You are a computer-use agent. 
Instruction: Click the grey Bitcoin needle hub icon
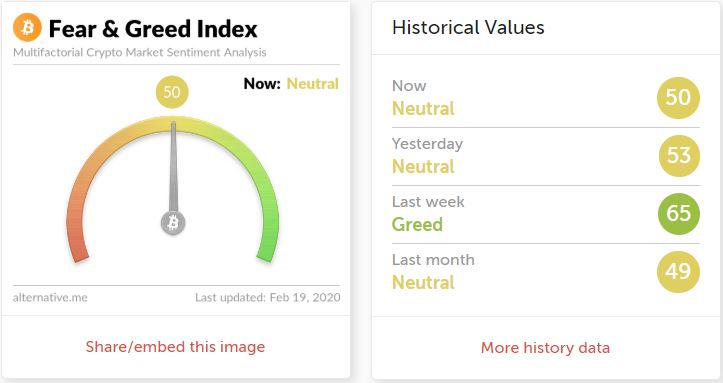tap(173, 223)
